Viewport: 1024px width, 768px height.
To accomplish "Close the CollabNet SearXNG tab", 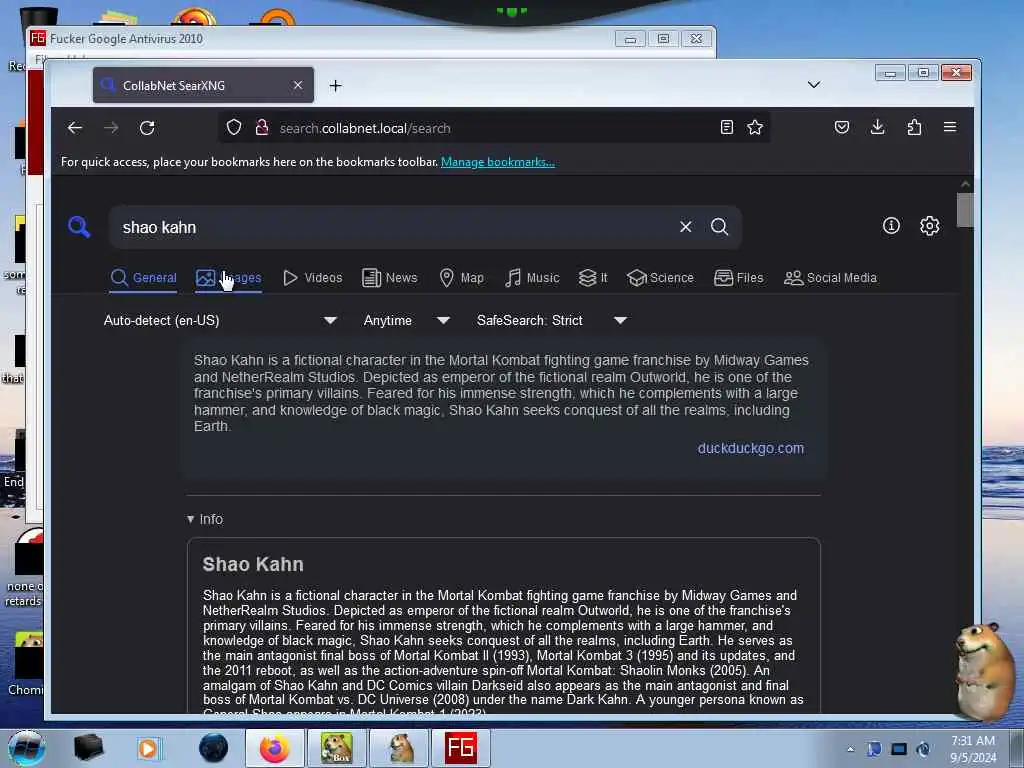I will pos(298,85).
